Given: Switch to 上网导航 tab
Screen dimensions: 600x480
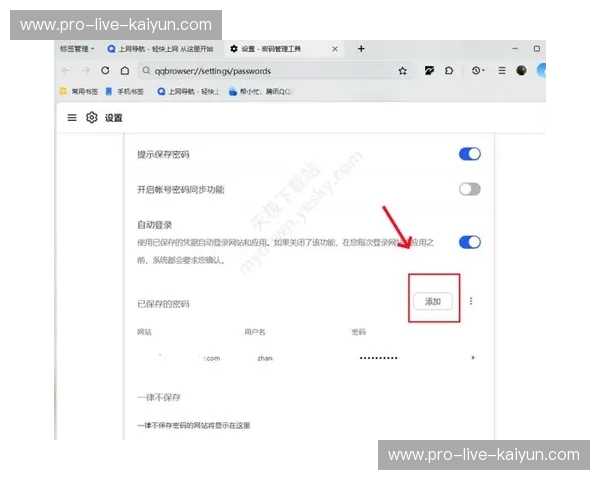Looking at the screenshot, I should (x=161, y=49).
